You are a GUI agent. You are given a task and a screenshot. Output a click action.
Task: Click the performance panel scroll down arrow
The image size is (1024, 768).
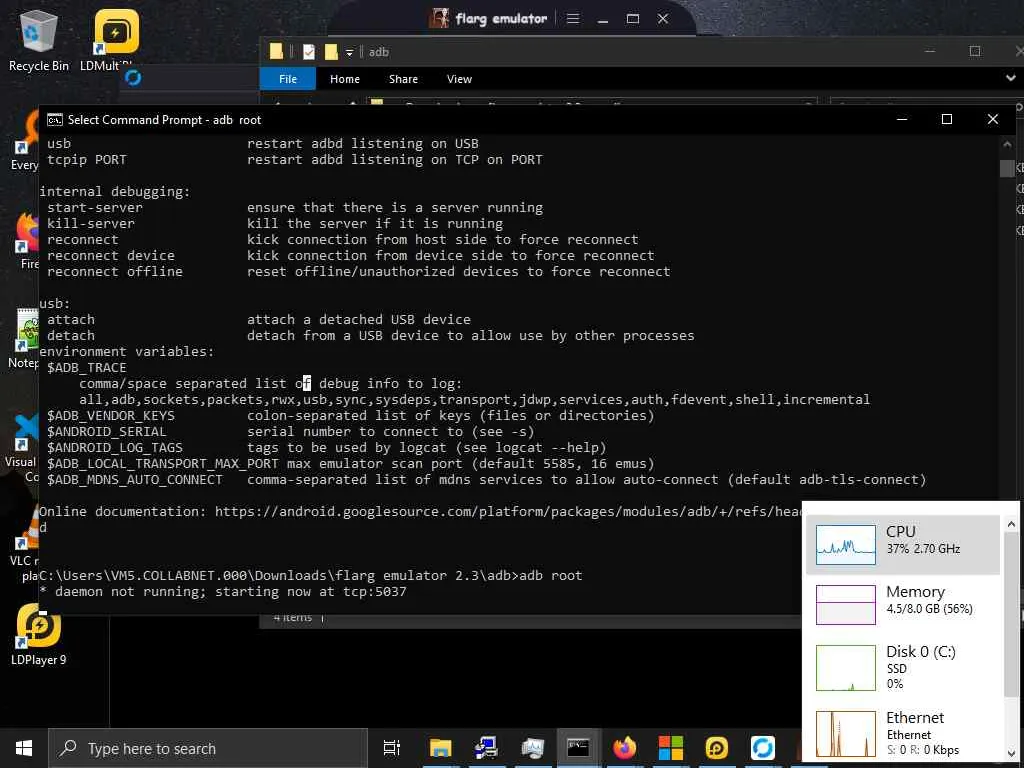tap(1012, 754)
